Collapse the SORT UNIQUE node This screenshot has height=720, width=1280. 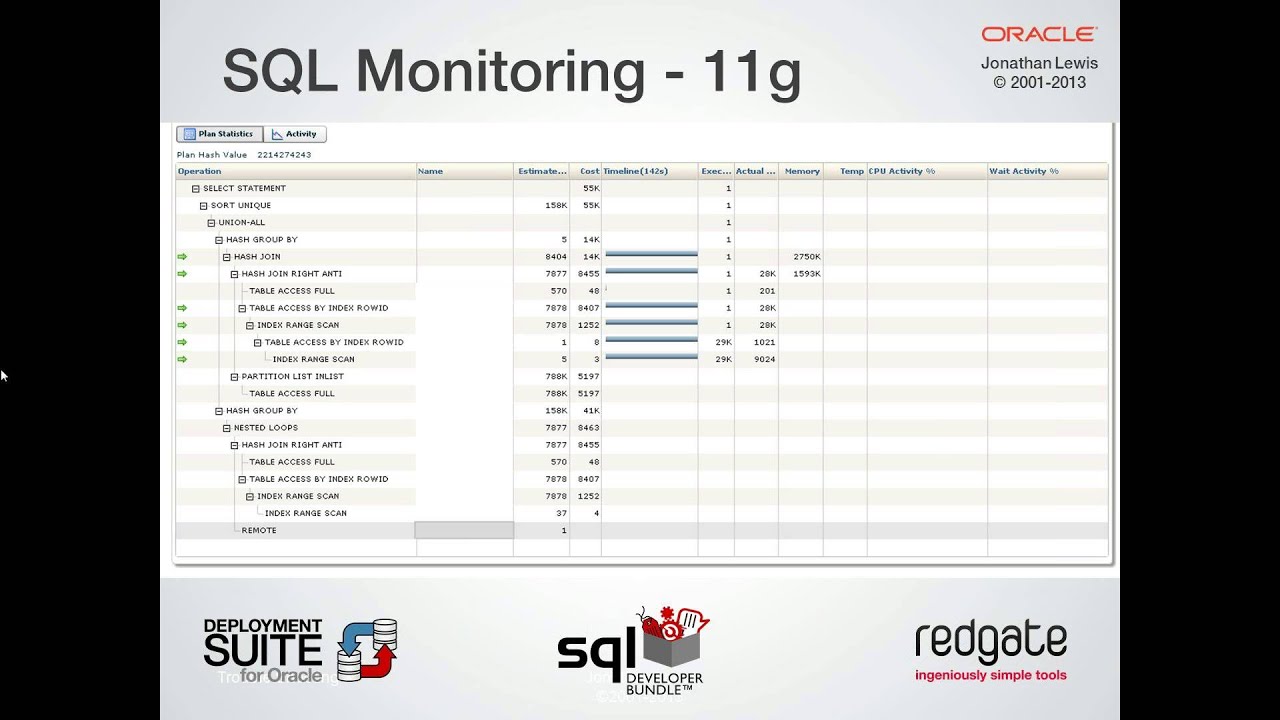click(204, 205)
